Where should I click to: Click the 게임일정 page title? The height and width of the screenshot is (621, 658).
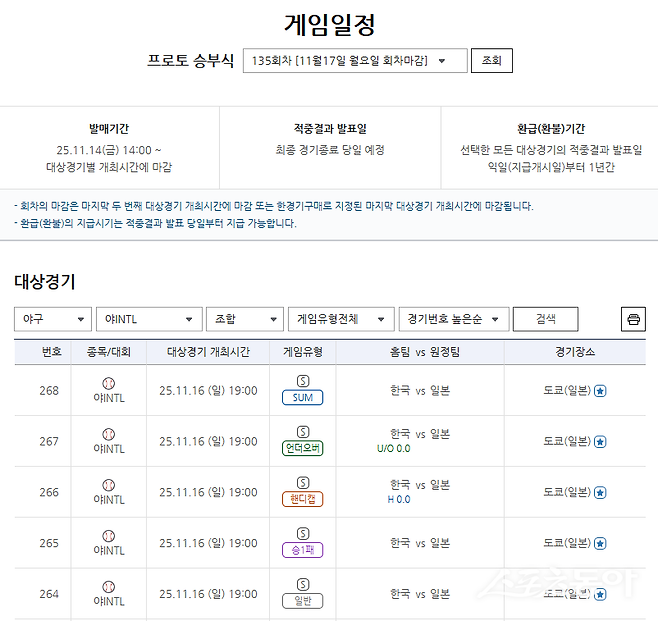329,25
